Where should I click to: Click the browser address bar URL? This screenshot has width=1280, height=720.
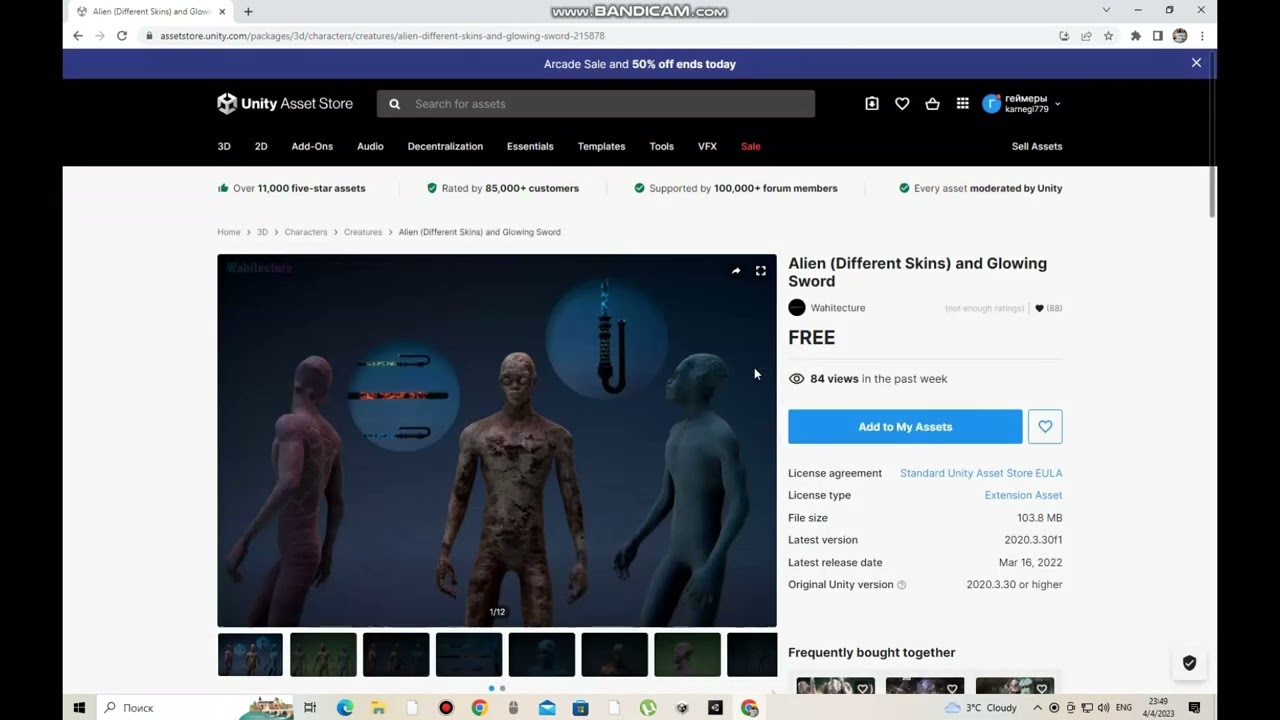click(x=382, y=36)
